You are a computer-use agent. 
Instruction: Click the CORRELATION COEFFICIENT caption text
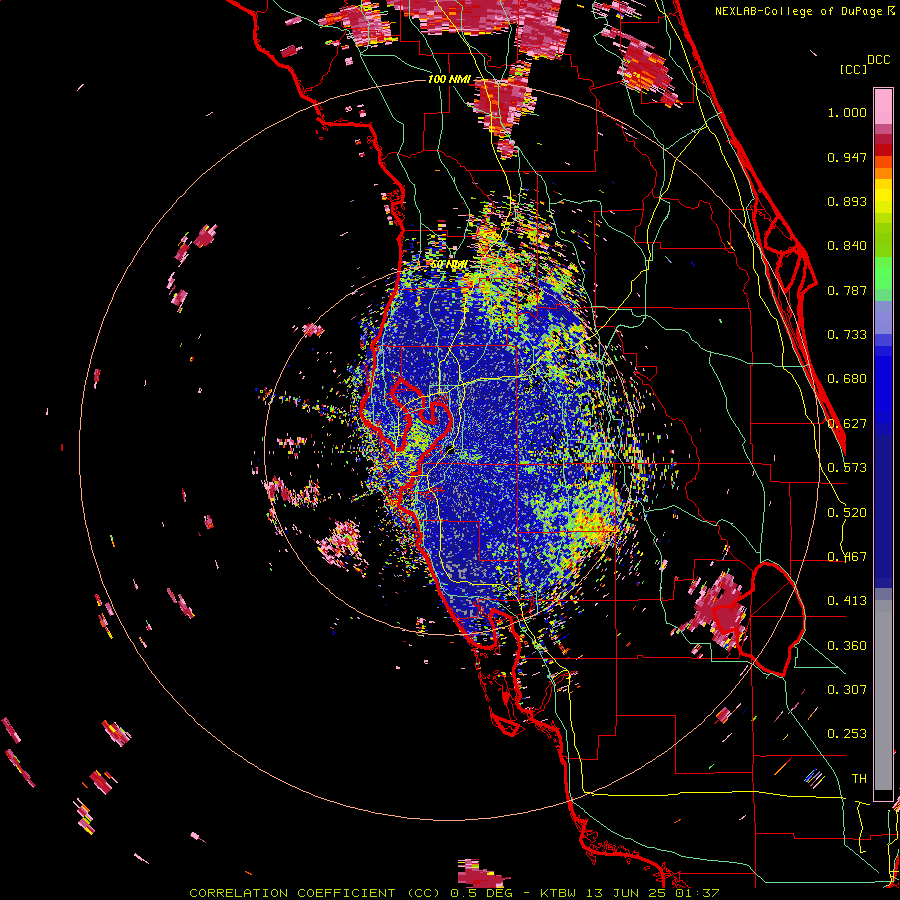(292, 893)
